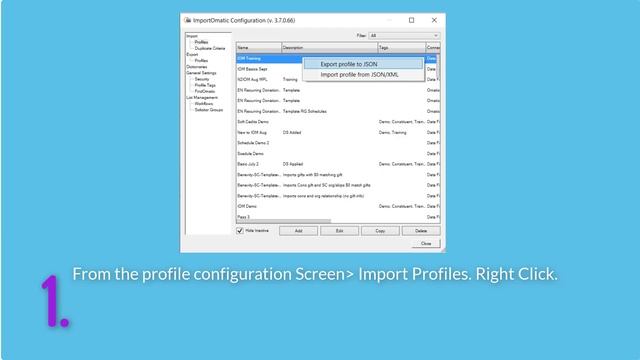Select Dictionaries in the tree
This screenshot has width=640, height=360.
click(x=197, y=67)
